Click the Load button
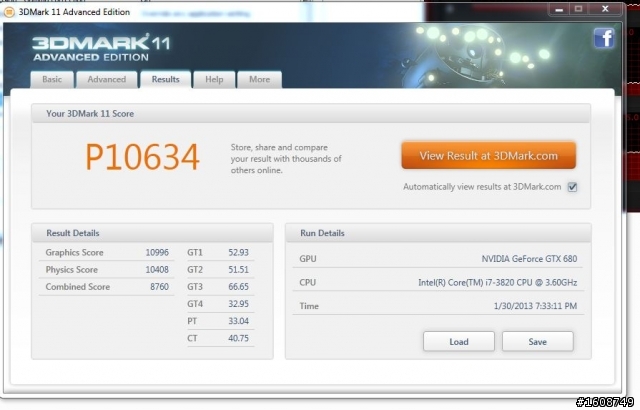 pos(459,341)
